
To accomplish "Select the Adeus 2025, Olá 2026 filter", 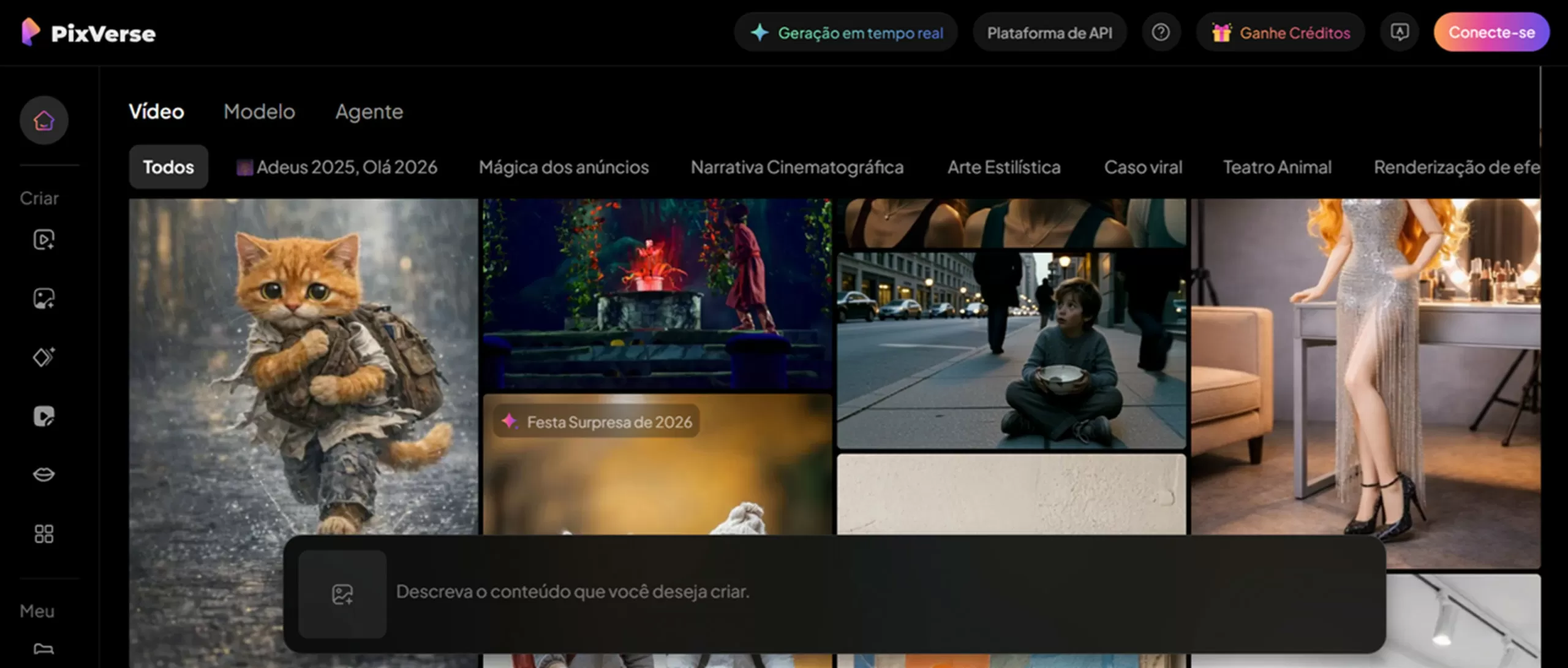I will point(337,167).
